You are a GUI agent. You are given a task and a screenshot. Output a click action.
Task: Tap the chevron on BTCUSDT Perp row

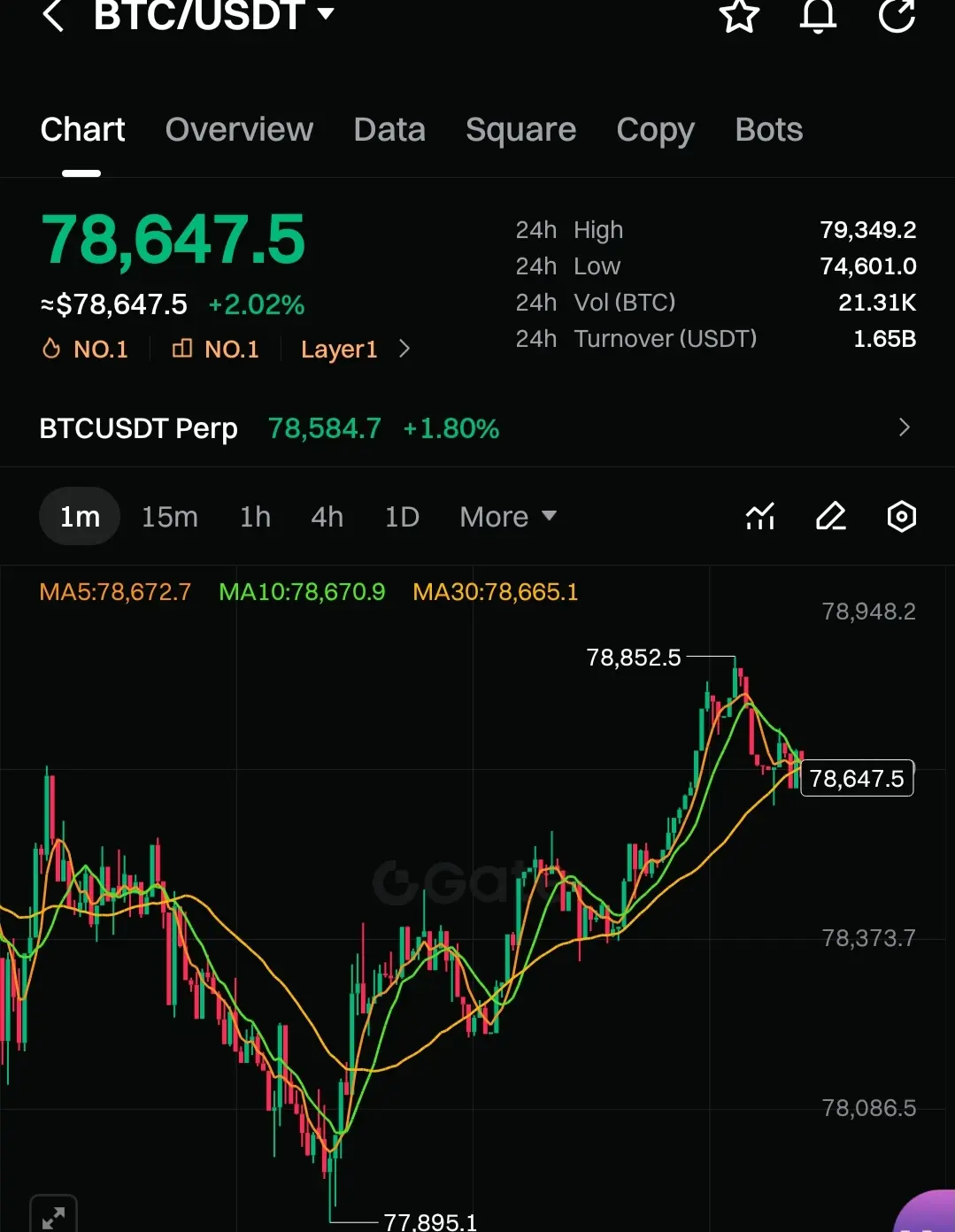click(x=904, y=427)
